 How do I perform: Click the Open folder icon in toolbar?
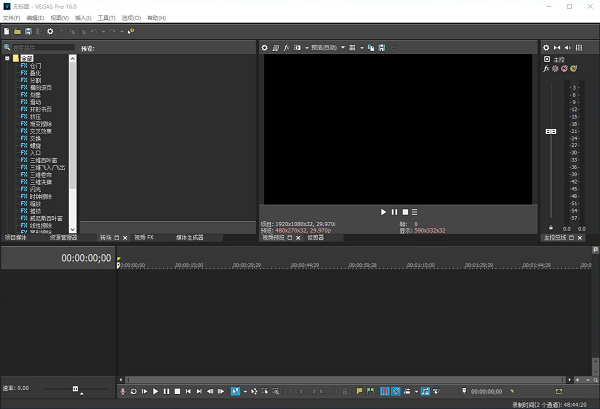[17, 31]
